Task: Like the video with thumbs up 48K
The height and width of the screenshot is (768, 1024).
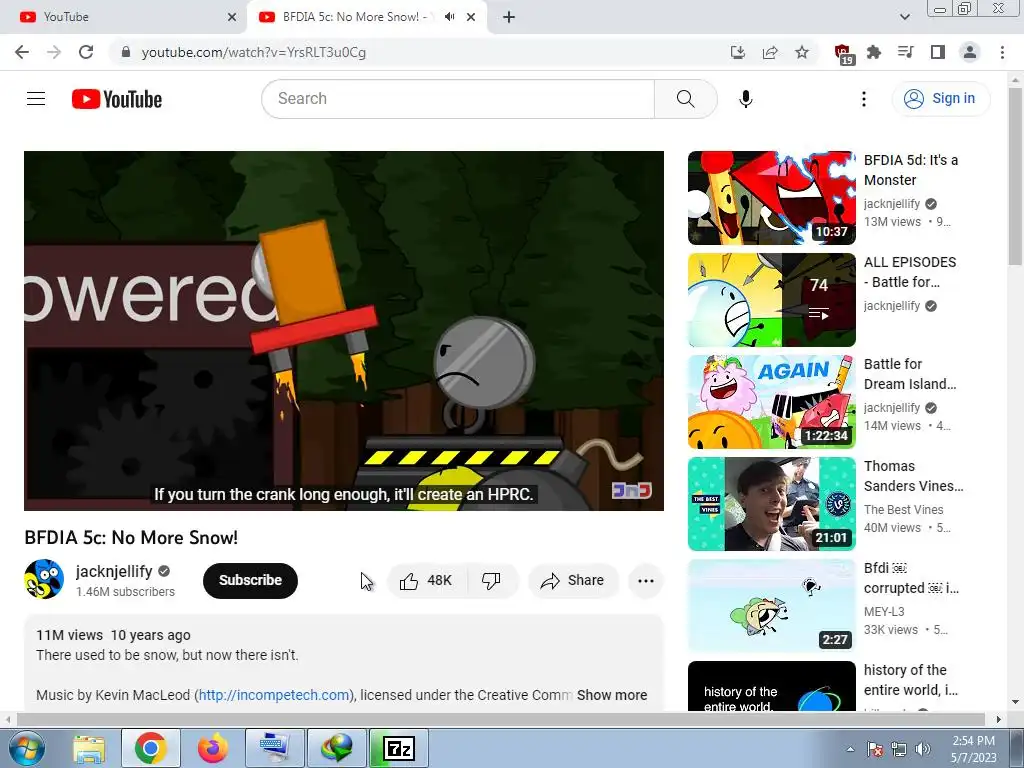Action: (426, 581)
